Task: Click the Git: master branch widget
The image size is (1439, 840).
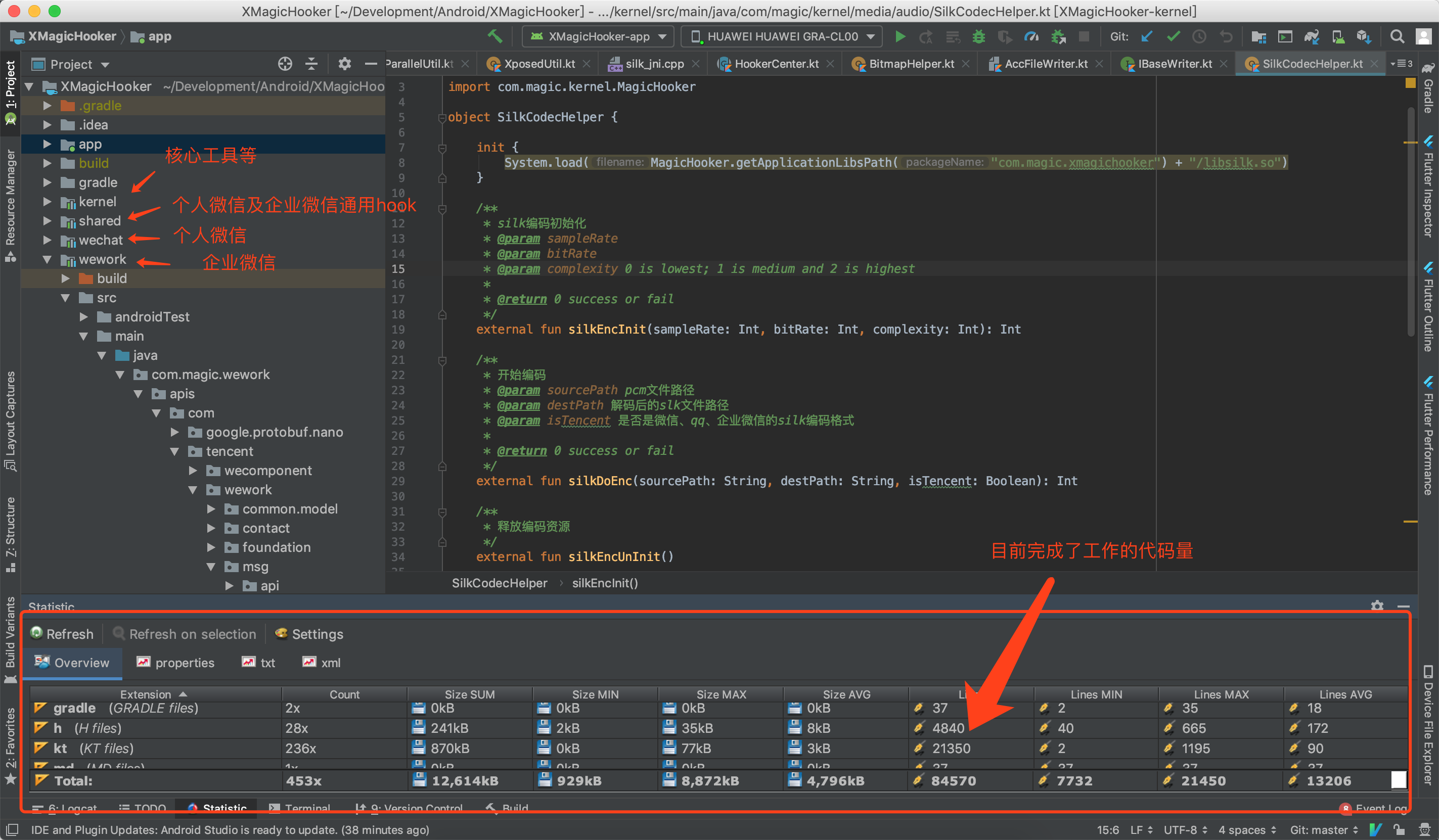Action: pyautogui.click(x=1324, y=830)
